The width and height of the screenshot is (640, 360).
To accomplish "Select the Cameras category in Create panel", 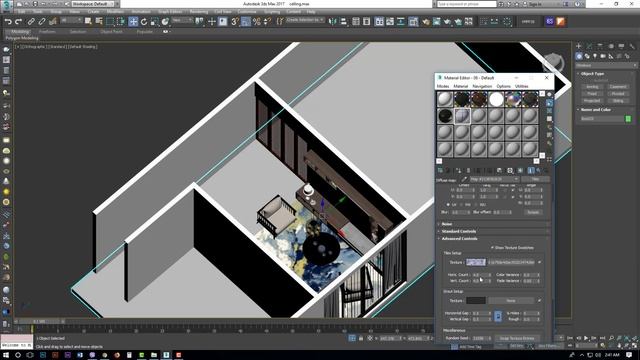I will [x=603, y=56].
